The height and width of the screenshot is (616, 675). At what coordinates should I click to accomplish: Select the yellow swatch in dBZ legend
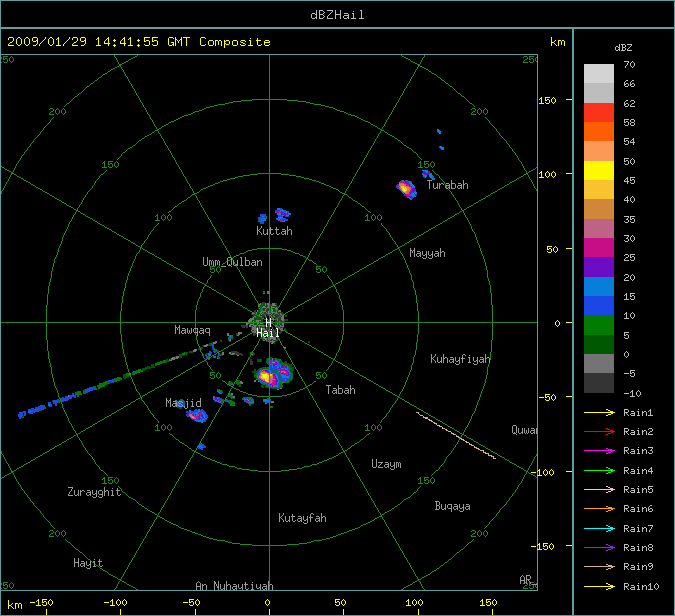pyautogui.click(x=599, y=170)
